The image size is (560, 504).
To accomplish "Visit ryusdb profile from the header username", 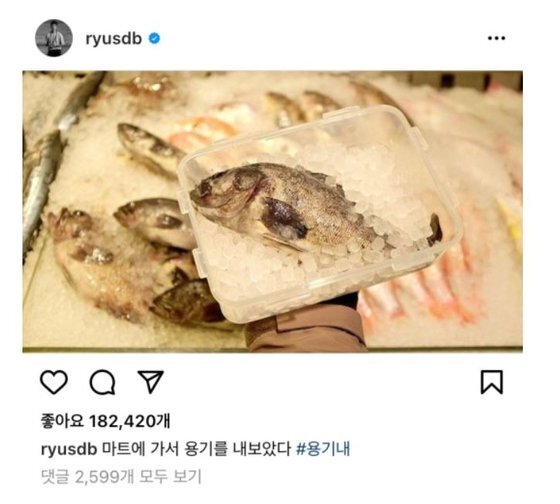I will coord(114,39).
